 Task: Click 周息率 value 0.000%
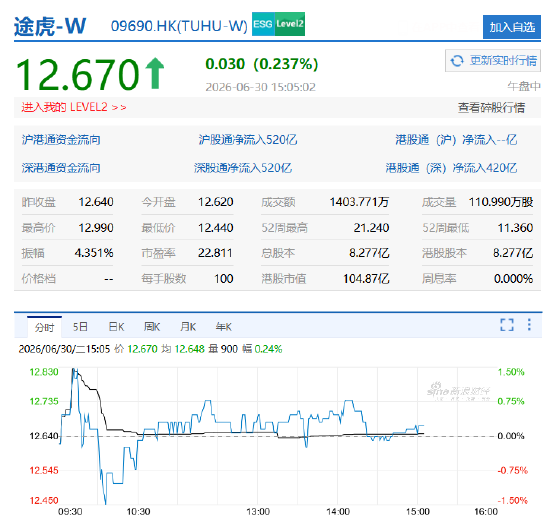(x=514, y=279)
